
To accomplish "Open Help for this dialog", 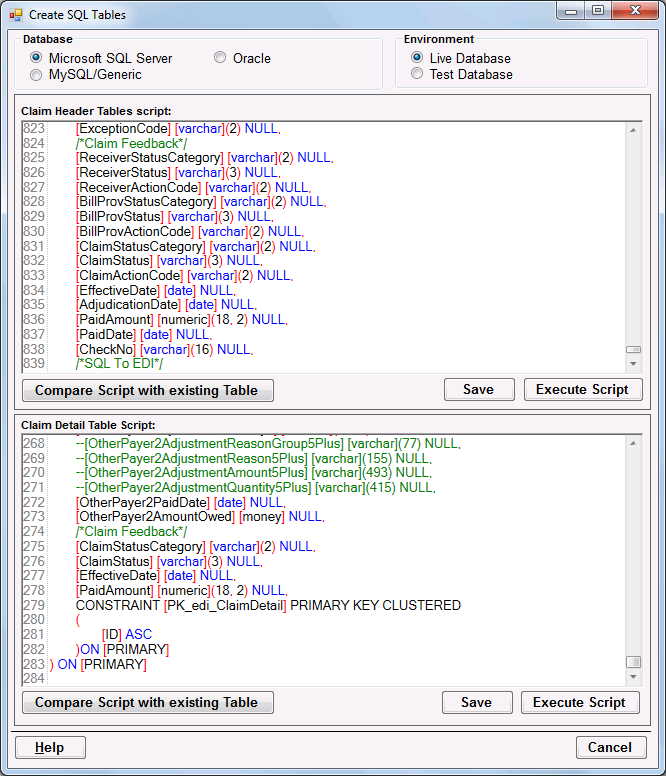I will pyautogui.click(x=50, y=748).
